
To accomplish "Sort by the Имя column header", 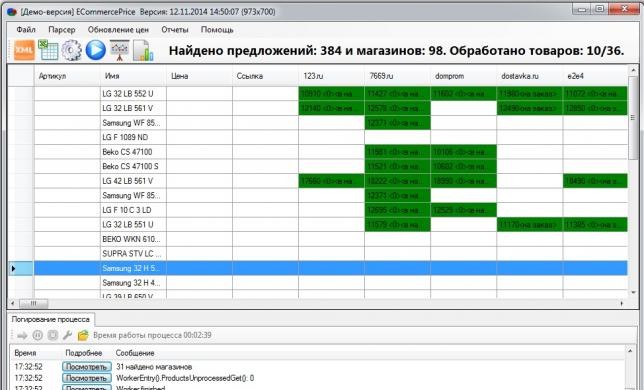I will pyautogui.click(x=133, y=76).
